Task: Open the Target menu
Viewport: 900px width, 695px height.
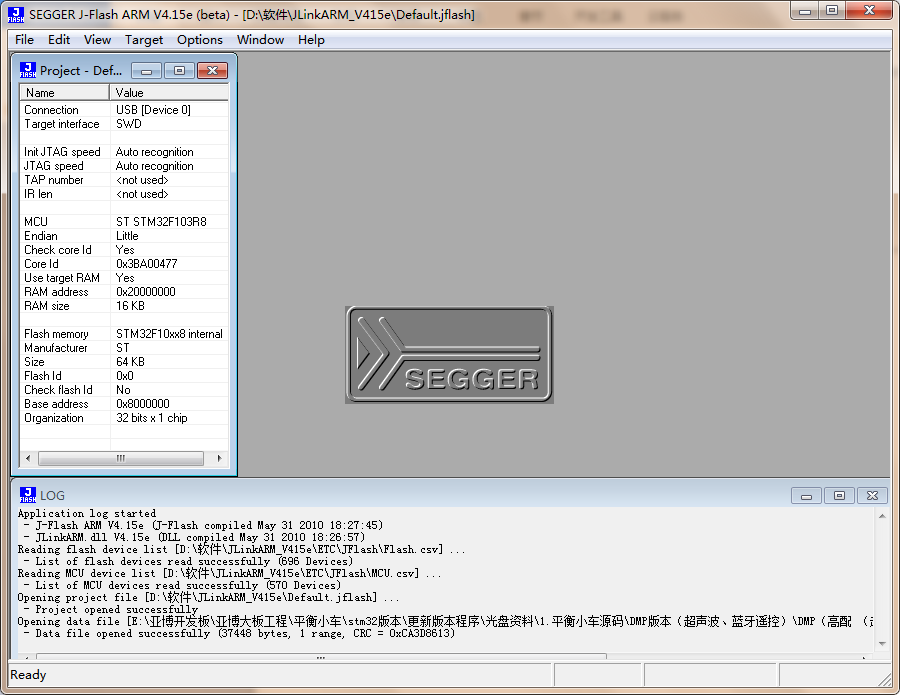Action: (x=144, y=40)
